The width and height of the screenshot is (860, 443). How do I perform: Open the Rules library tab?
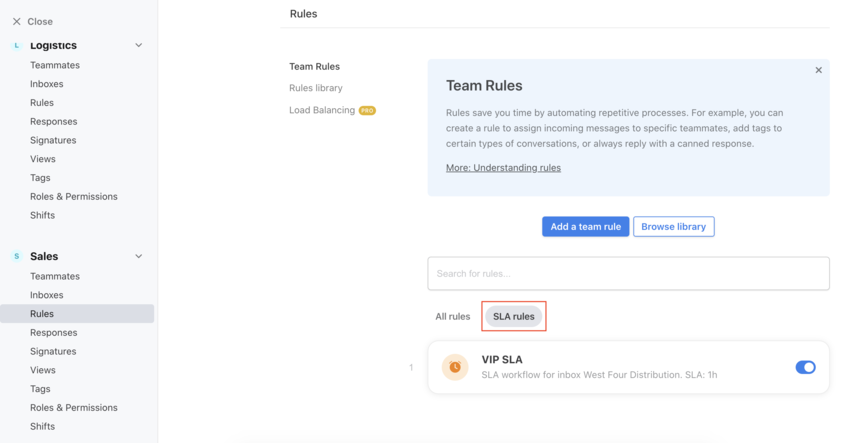pos(316,88)
